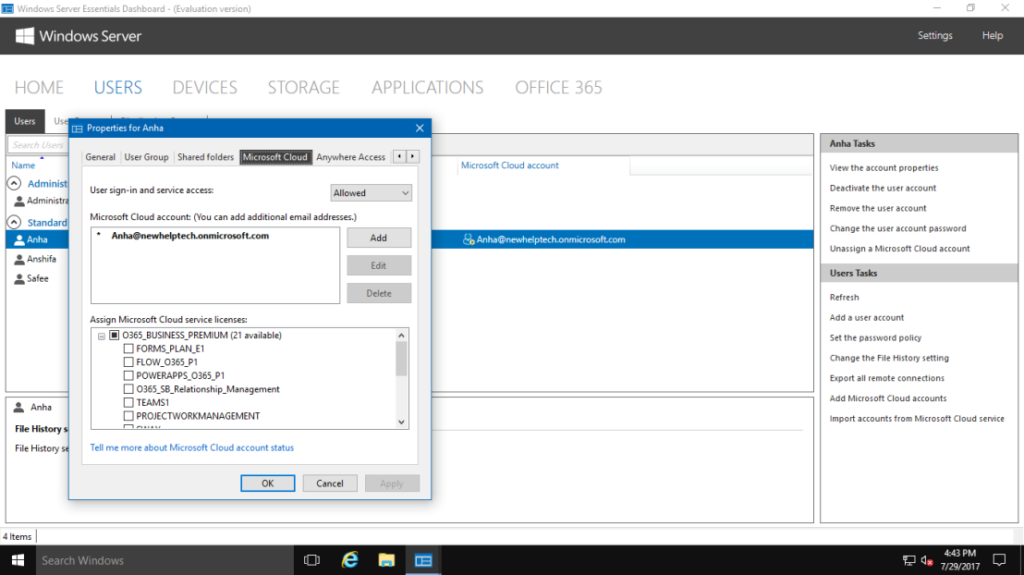The height and width of the screenshot is (575, 1024).
Task: Open the network tray icon
Action: pos(908,560)
